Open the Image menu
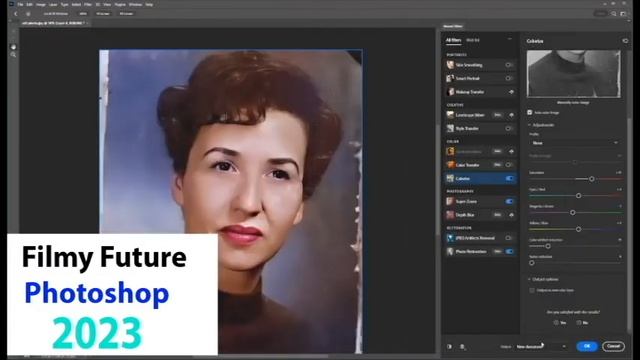Screen dimensions: 640x360 click(x=41, y=4)
